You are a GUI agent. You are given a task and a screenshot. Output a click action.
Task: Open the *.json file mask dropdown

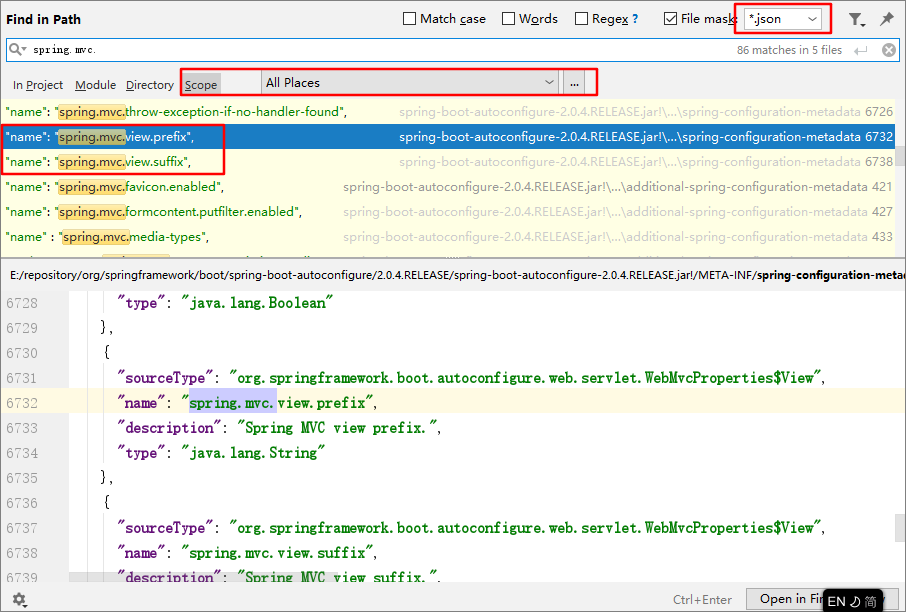tap(813, 19)
